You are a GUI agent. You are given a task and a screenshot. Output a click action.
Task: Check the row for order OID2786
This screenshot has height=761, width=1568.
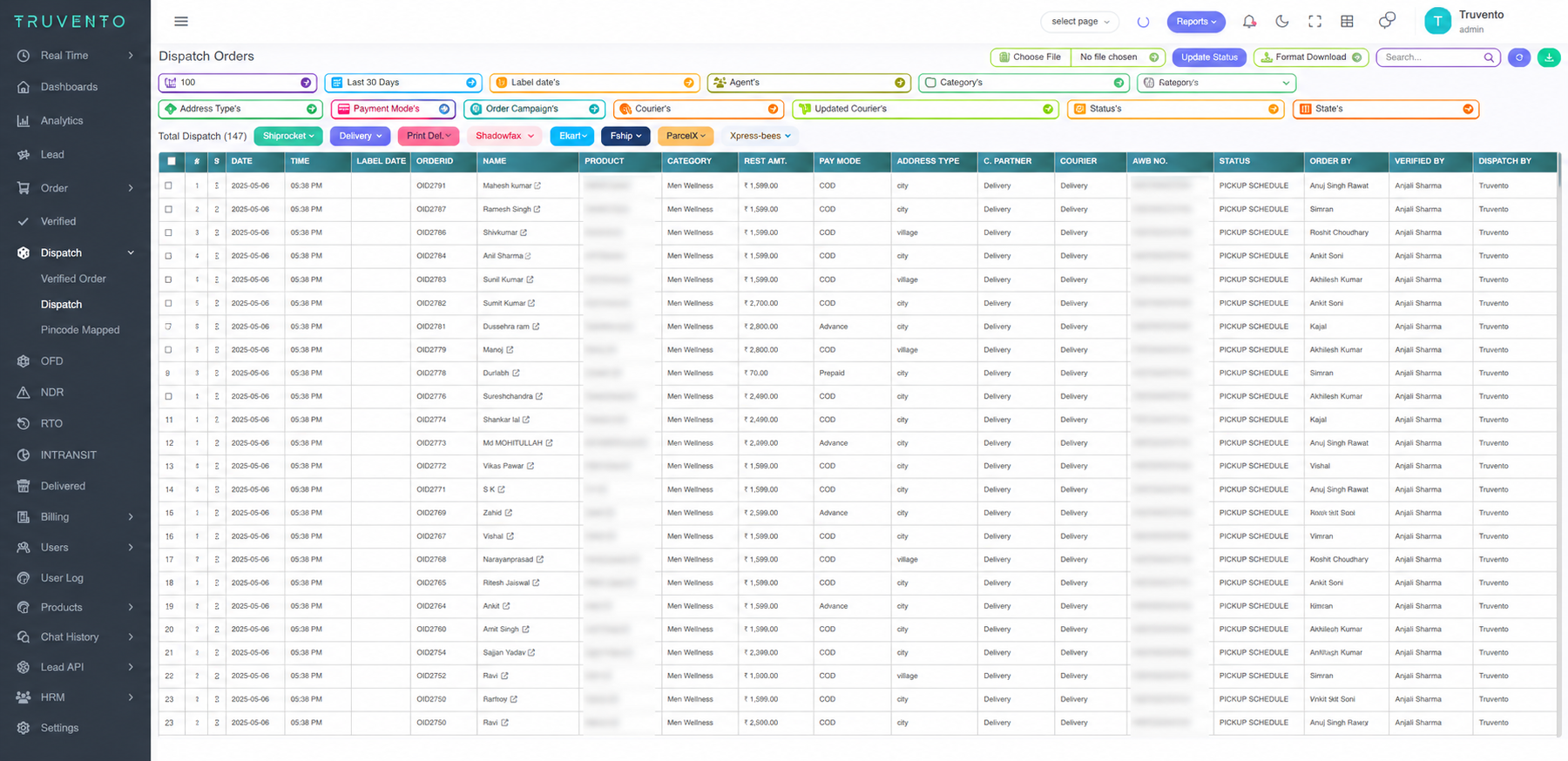point(169,233)
